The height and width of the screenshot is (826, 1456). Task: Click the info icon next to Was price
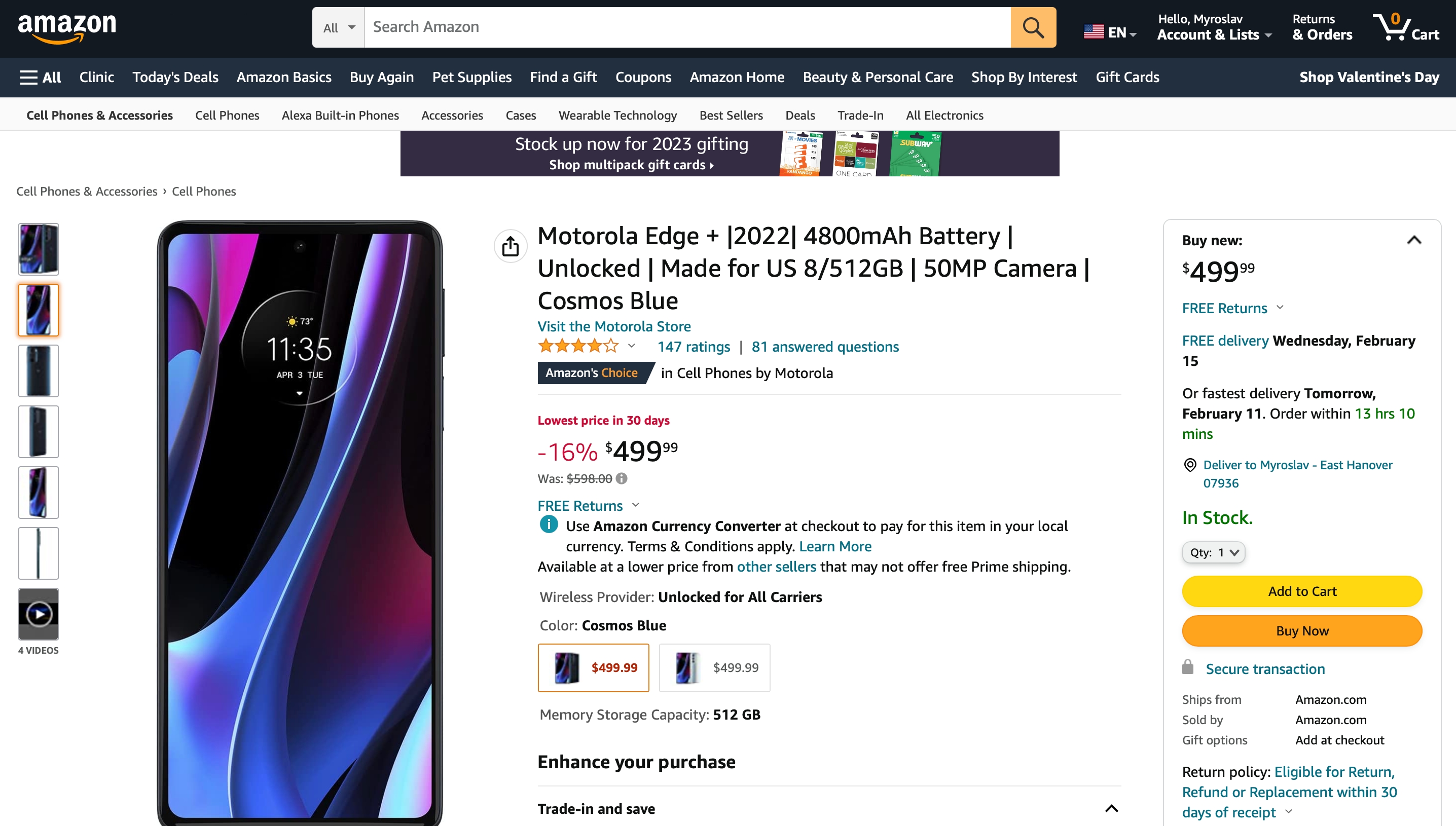(622, 478)
